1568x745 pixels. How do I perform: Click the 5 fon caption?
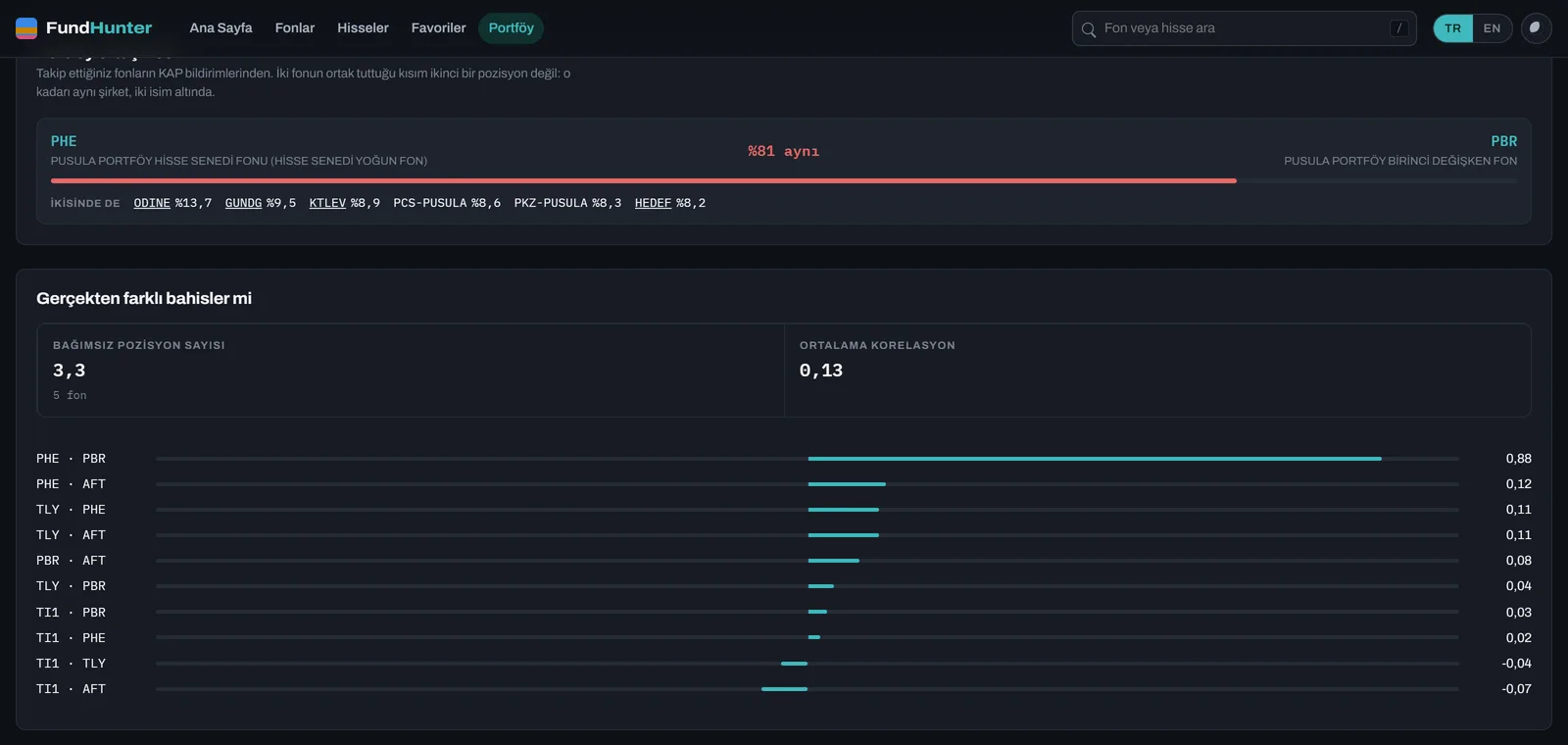(x=70, y=395)
